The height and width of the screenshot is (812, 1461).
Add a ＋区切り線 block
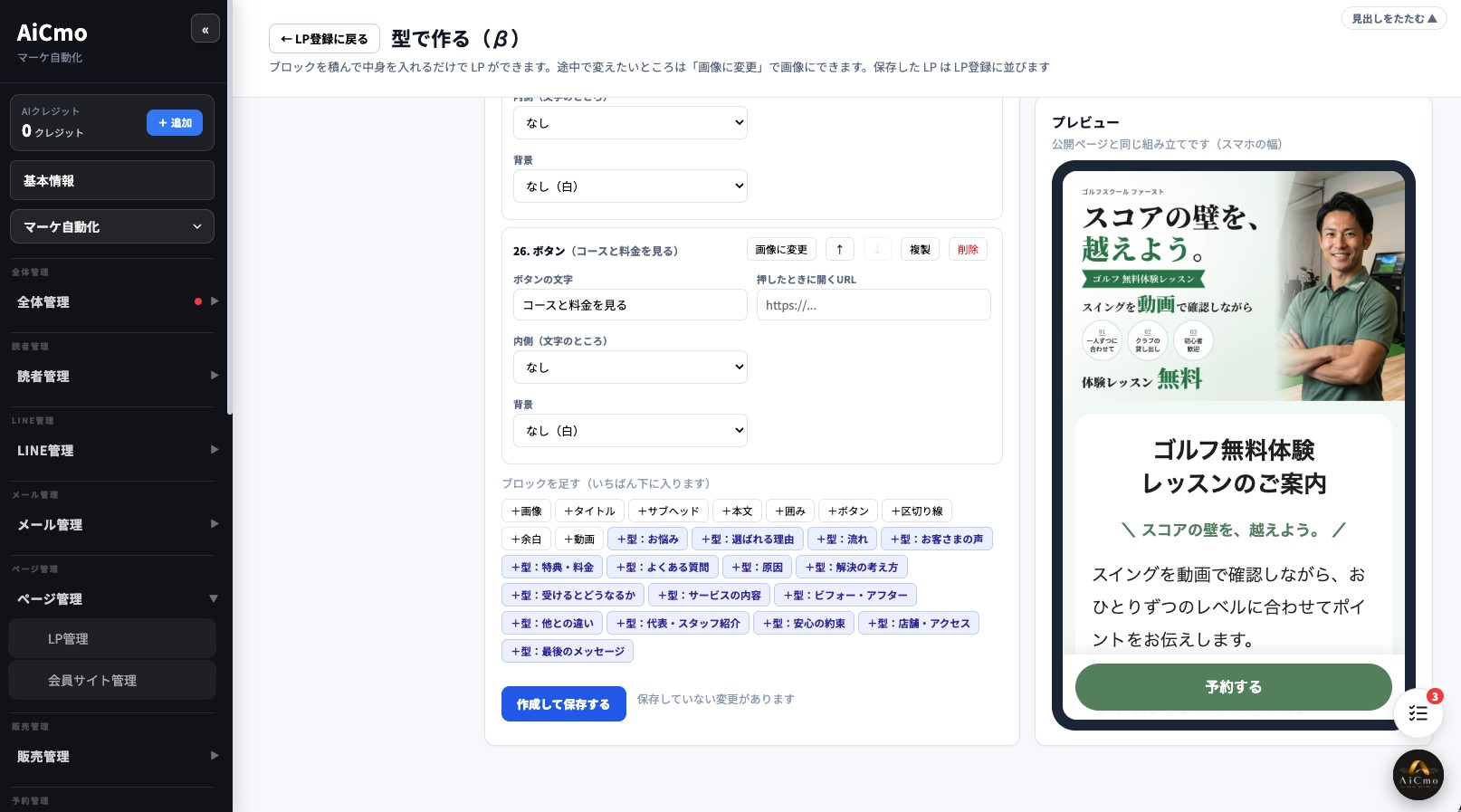(x=917, y=511)
